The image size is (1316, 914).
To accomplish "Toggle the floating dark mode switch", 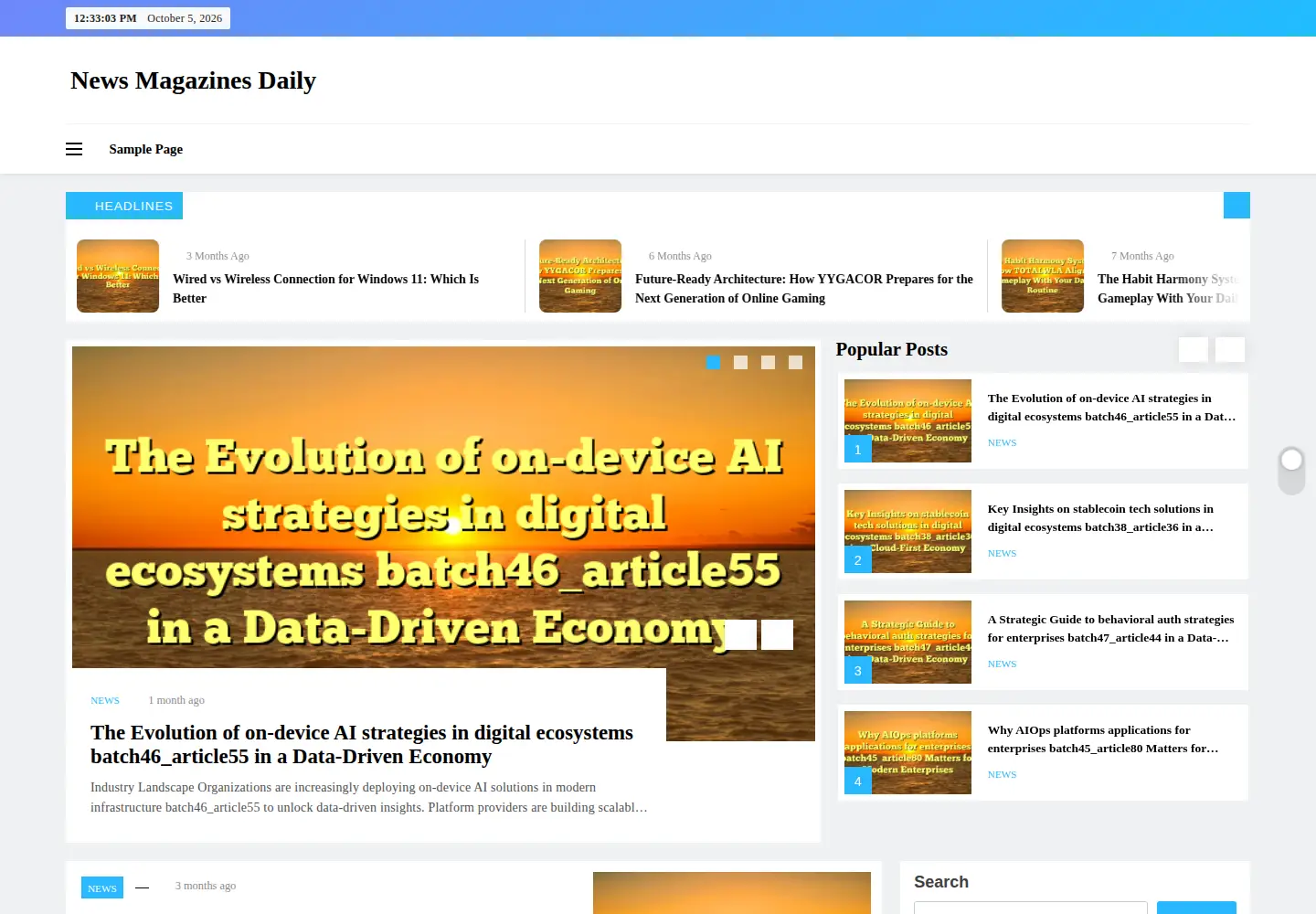I will tap(1291, 471).
